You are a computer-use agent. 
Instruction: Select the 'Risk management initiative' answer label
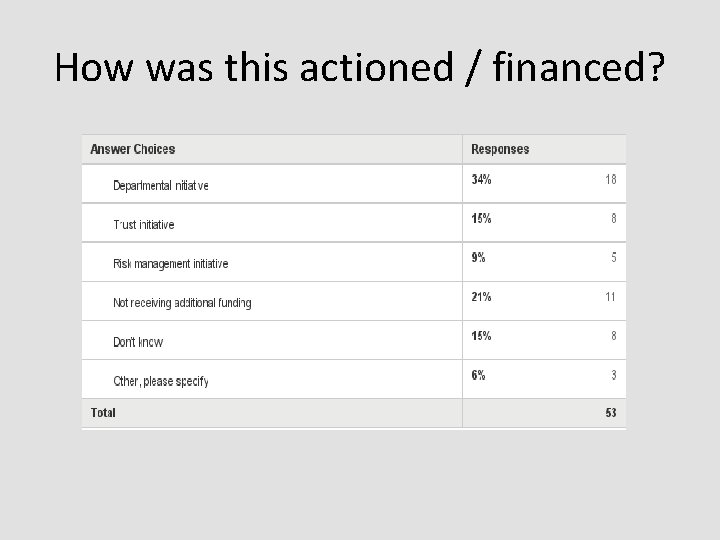[x=171, y=263]
